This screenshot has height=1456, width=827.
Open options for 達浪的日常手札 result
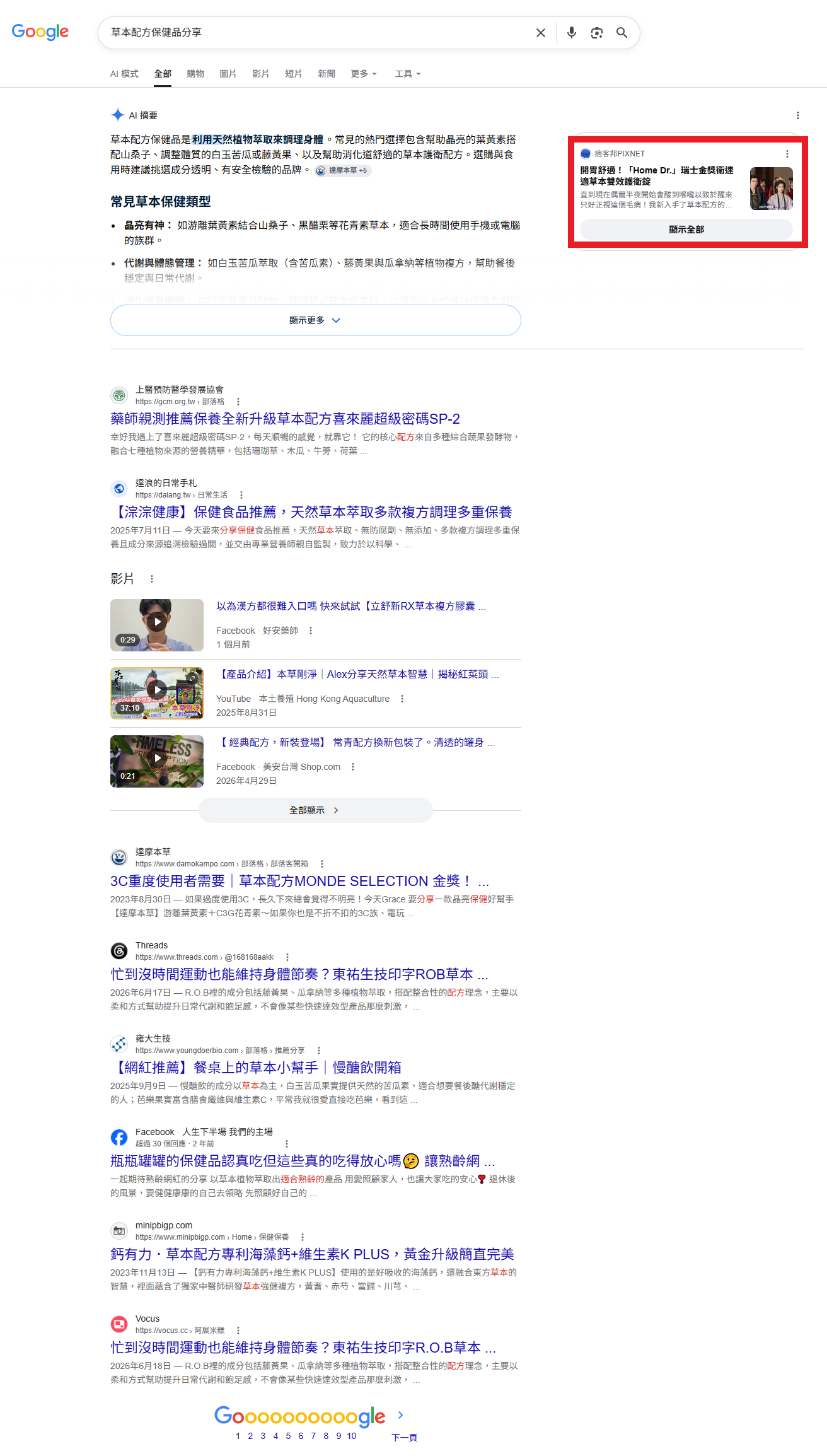point(241,495)
